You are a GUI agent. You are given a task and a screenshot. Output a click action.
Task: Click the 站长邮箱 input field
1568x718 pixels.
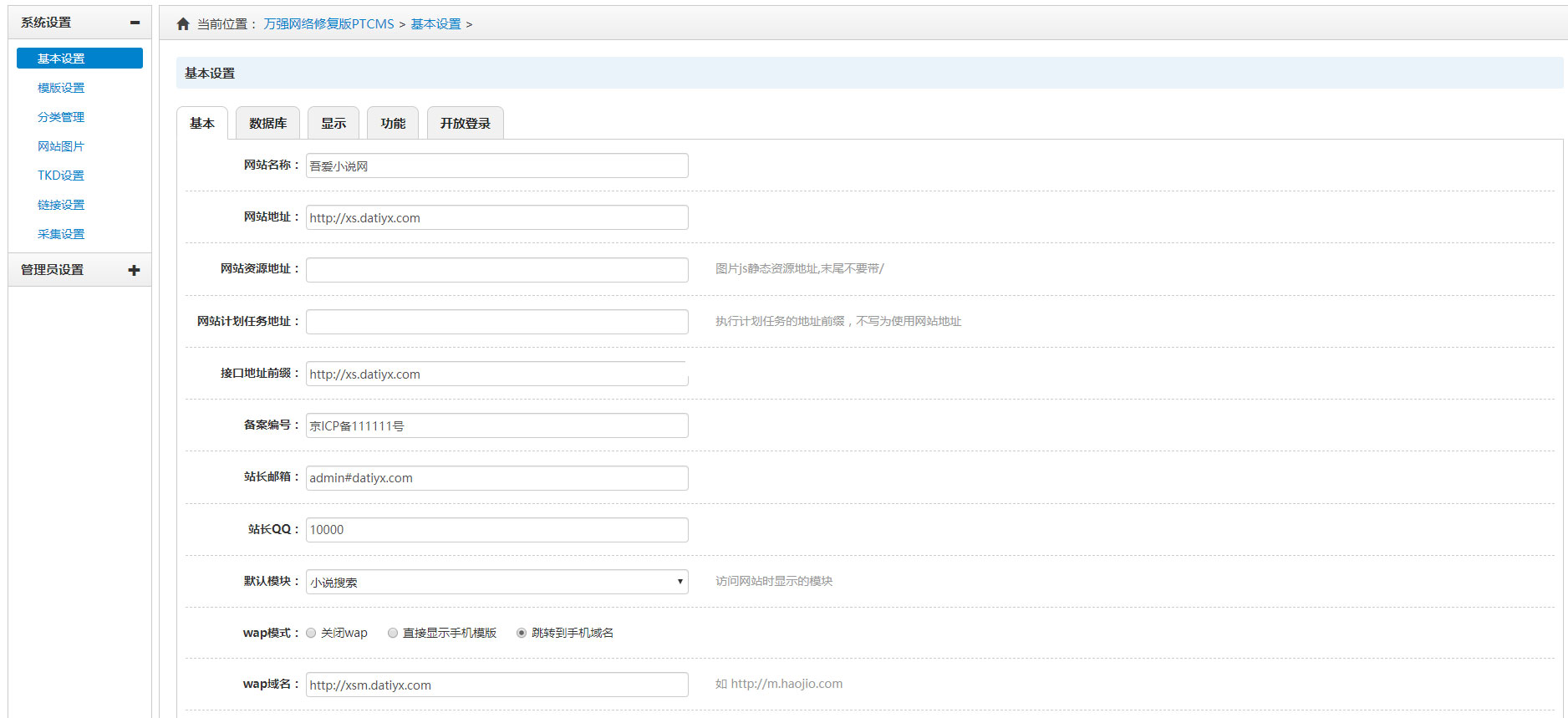(x=496, y=478)
